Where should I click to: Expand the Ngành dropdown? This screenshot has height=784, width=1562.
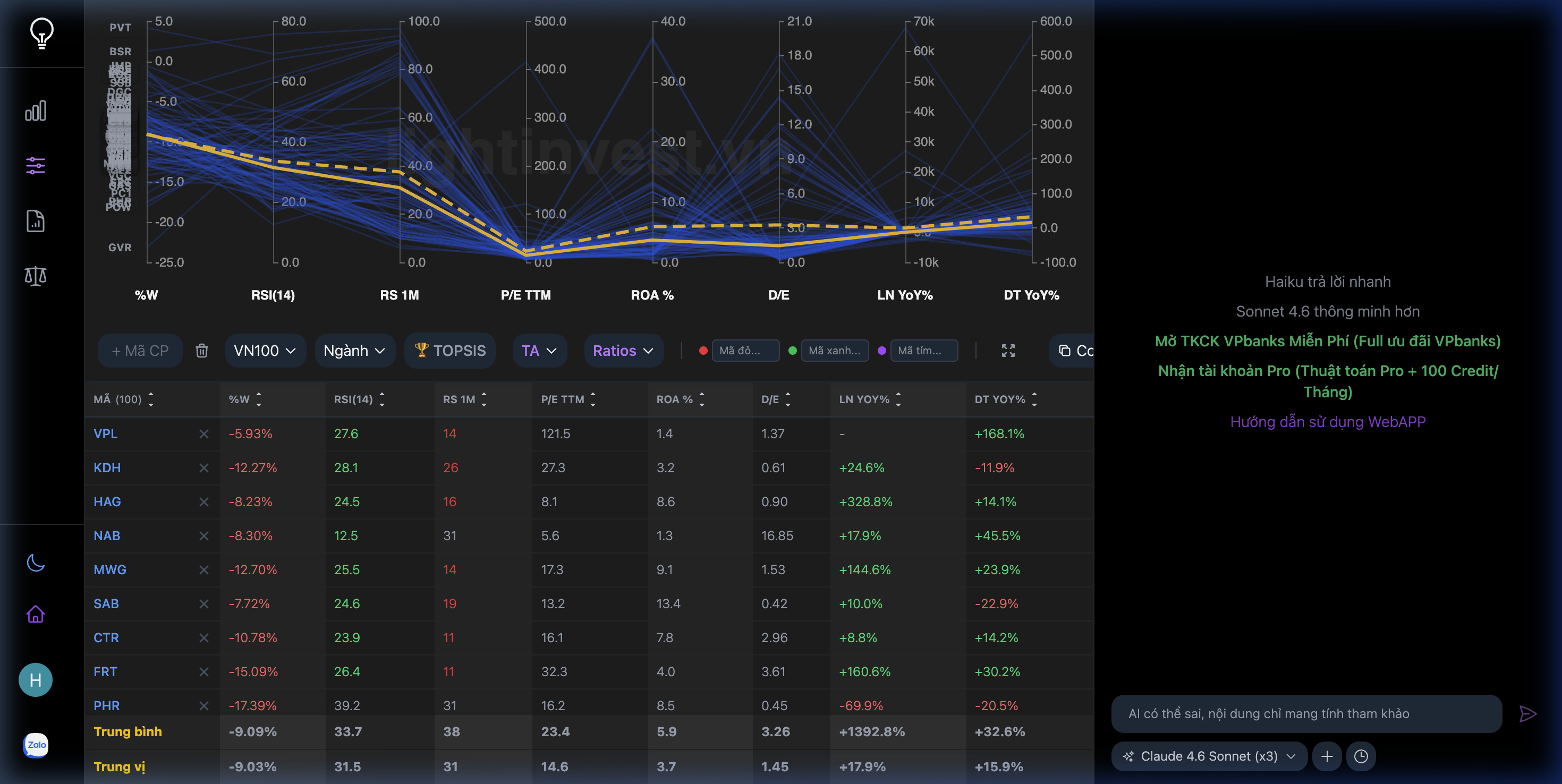tap(354, 351)
